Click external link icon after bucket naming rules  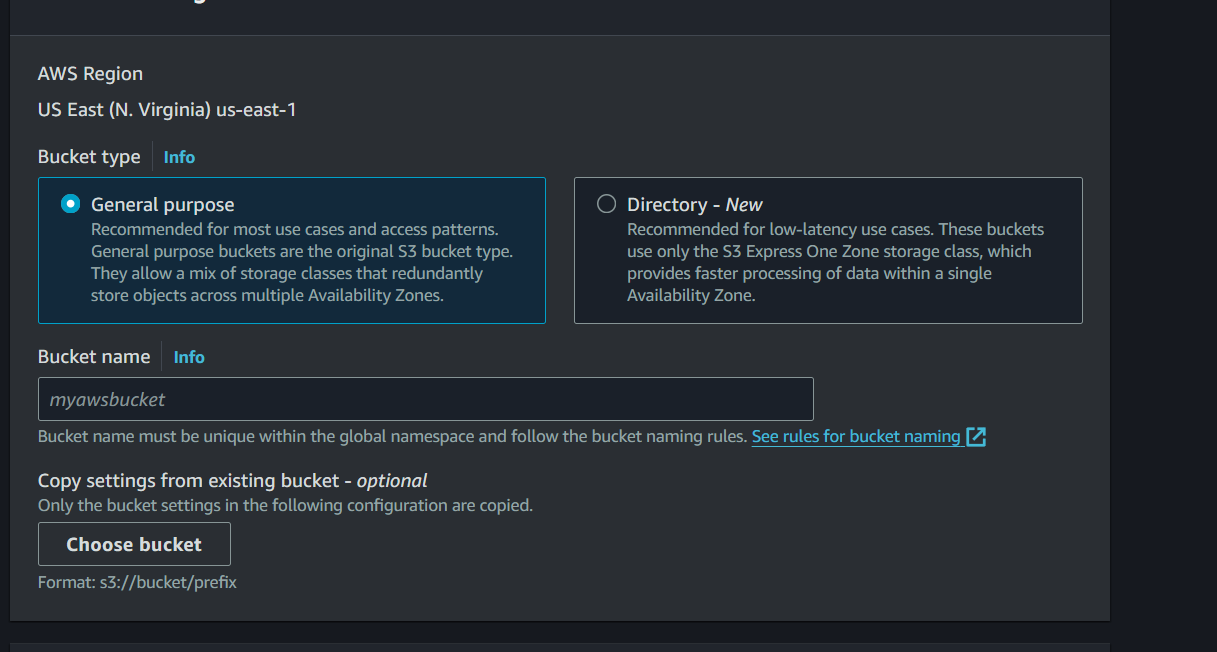pos(976,437)
